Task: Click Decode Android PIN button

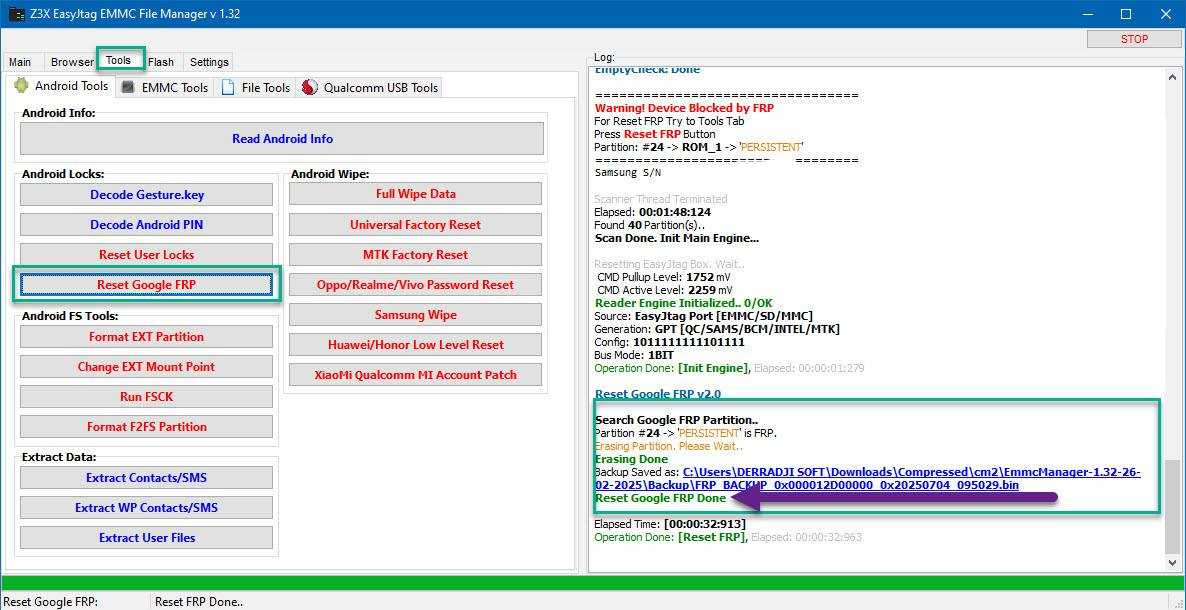Action: 147,225
